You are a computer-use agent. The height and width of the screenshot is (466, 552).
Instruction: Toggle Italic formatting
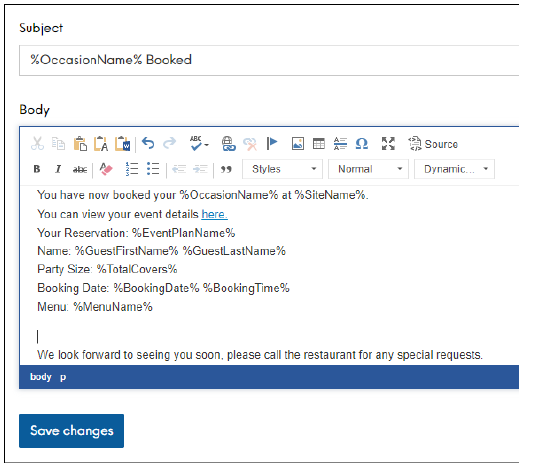coord(58,169)
